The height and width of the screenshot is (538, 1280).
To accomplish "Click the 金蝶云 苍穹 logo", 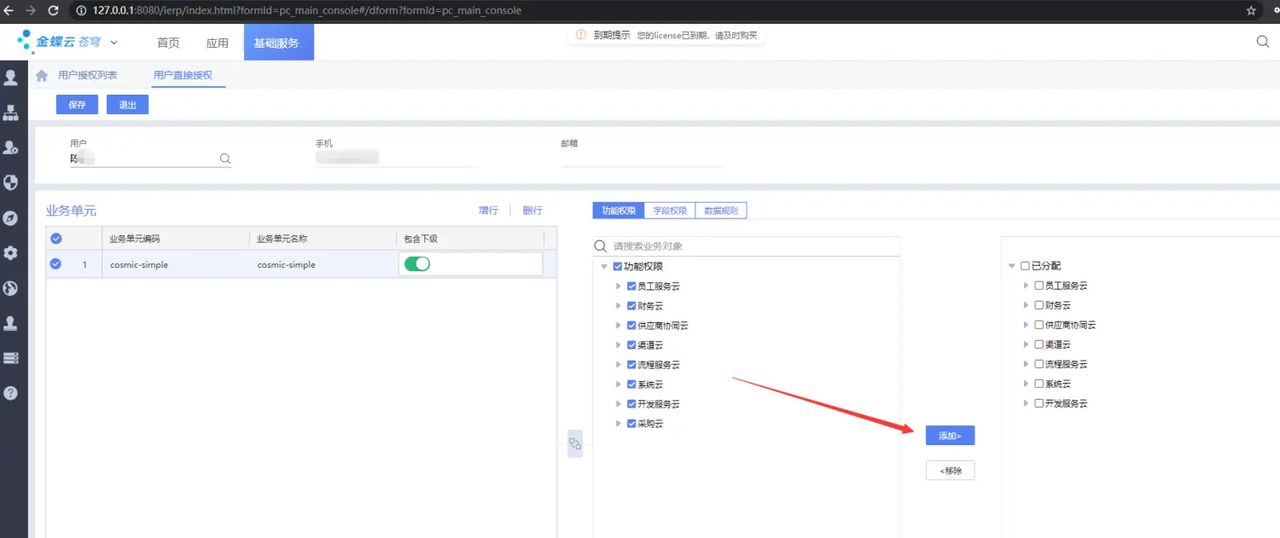I will pos(60,42).
